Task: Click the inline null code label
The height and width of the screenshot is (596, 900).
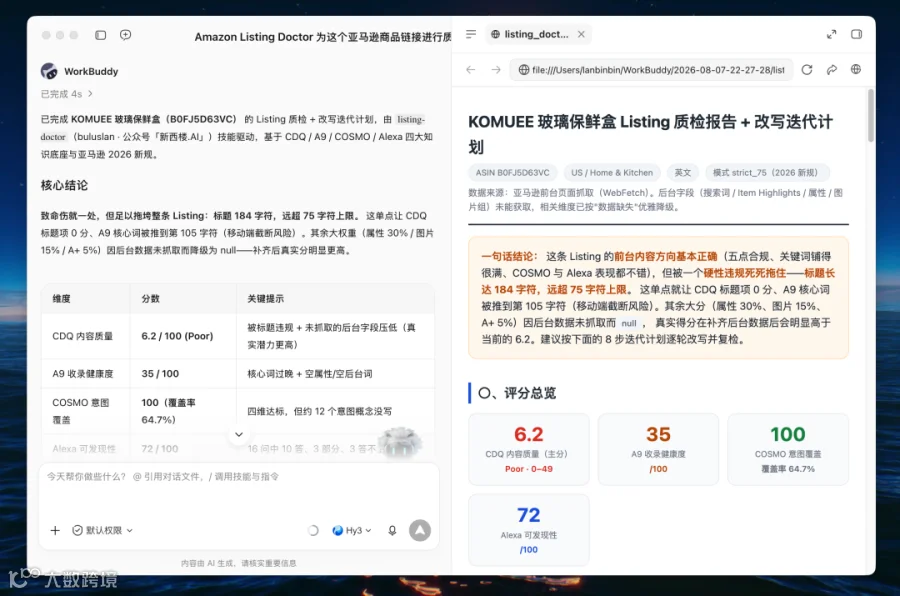Action: (629, 323)
